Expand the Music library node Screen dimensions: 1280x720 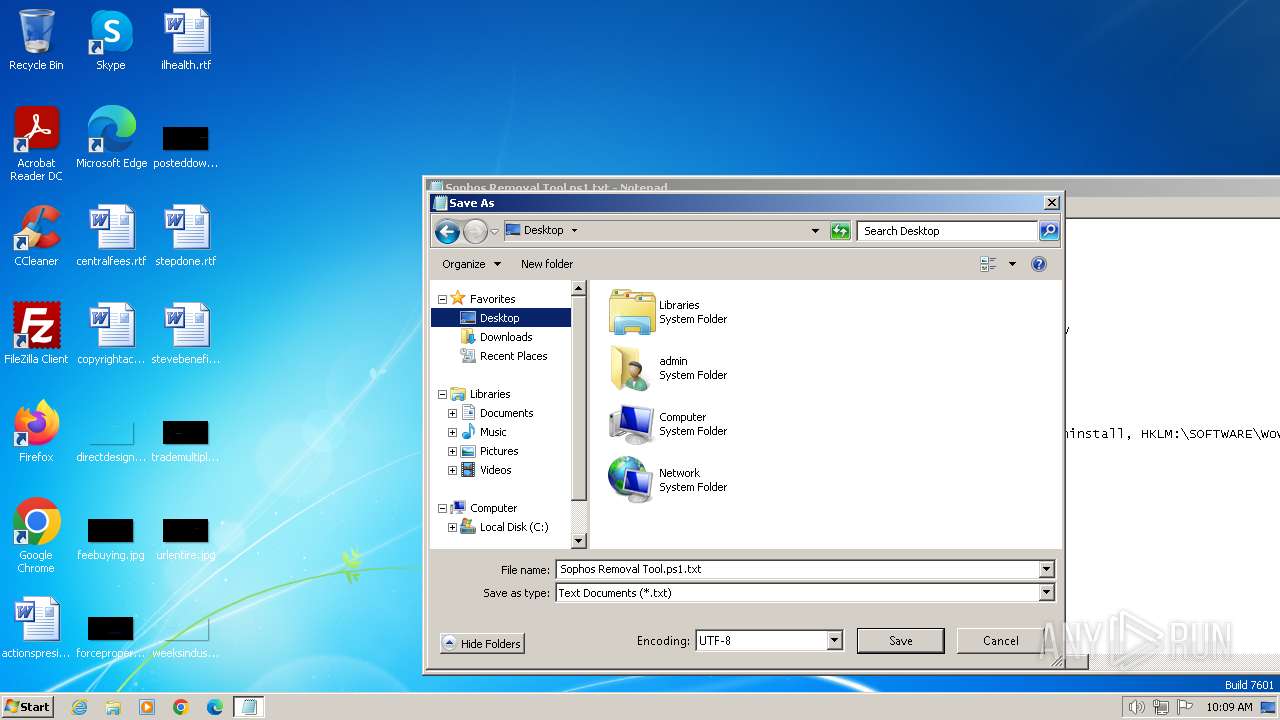[452, 432]
